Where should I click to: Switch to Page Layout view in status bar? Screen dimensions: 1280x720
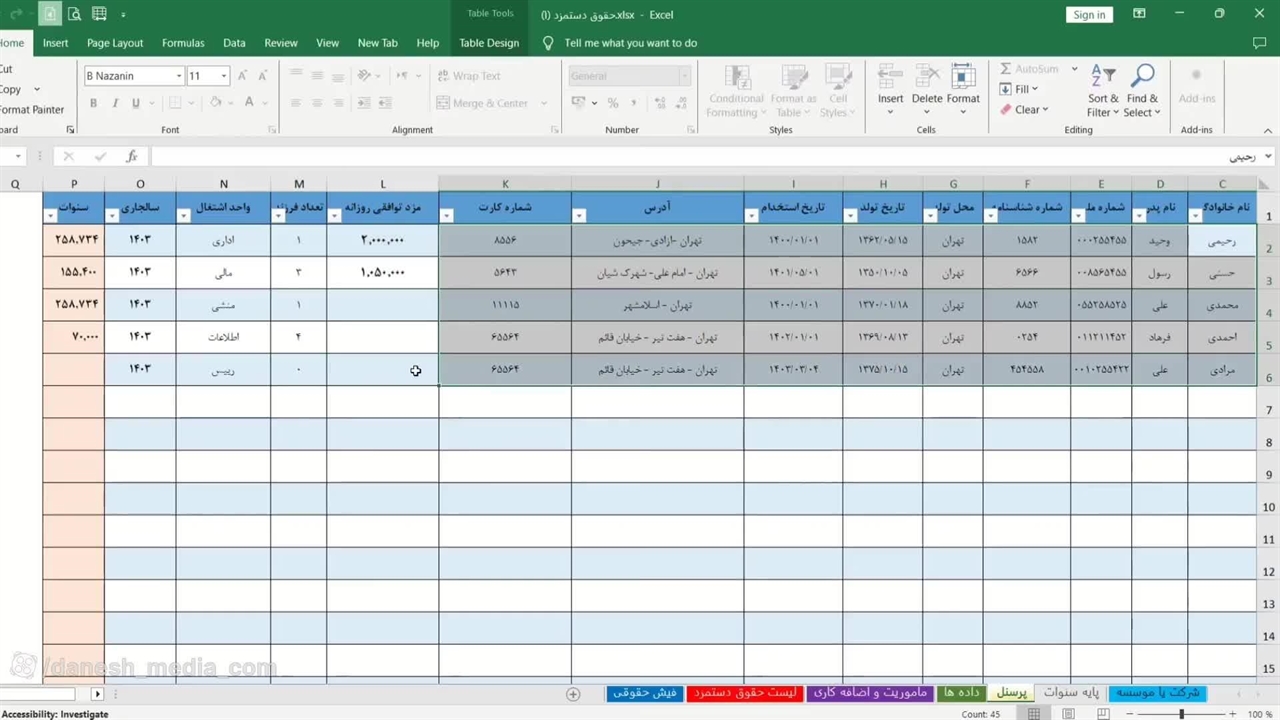(1069, 714)
